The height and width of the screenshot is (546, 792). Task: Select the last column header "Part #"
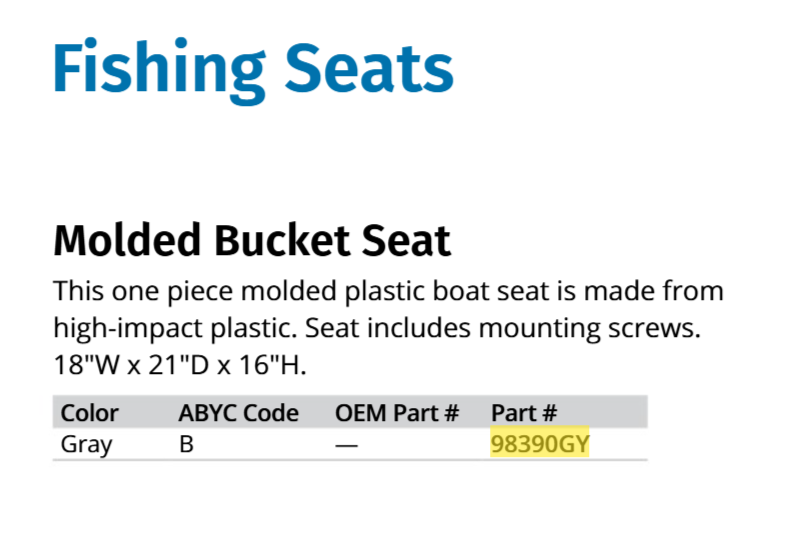[523, 412]
